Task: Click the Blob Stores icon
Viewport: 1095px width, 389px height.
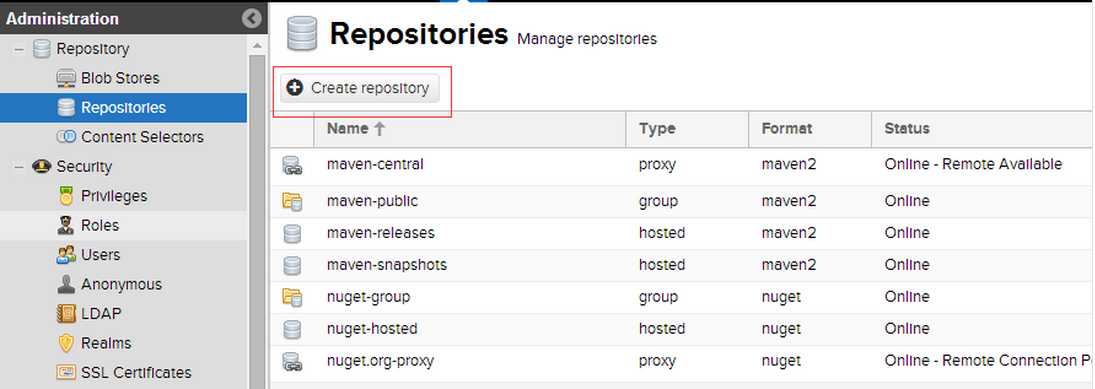Action: [66, 78]
